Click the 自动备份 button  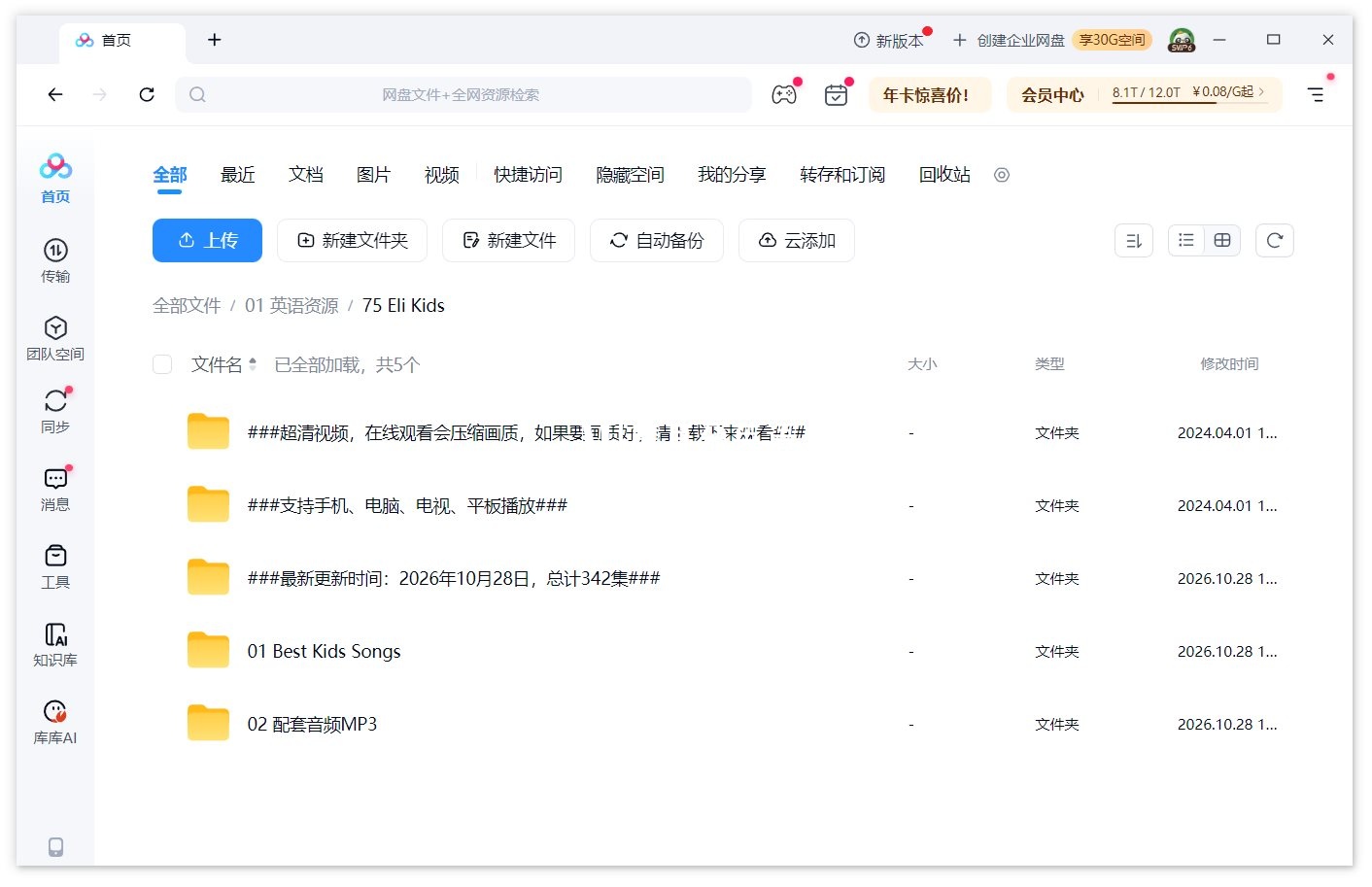point(657,241)
